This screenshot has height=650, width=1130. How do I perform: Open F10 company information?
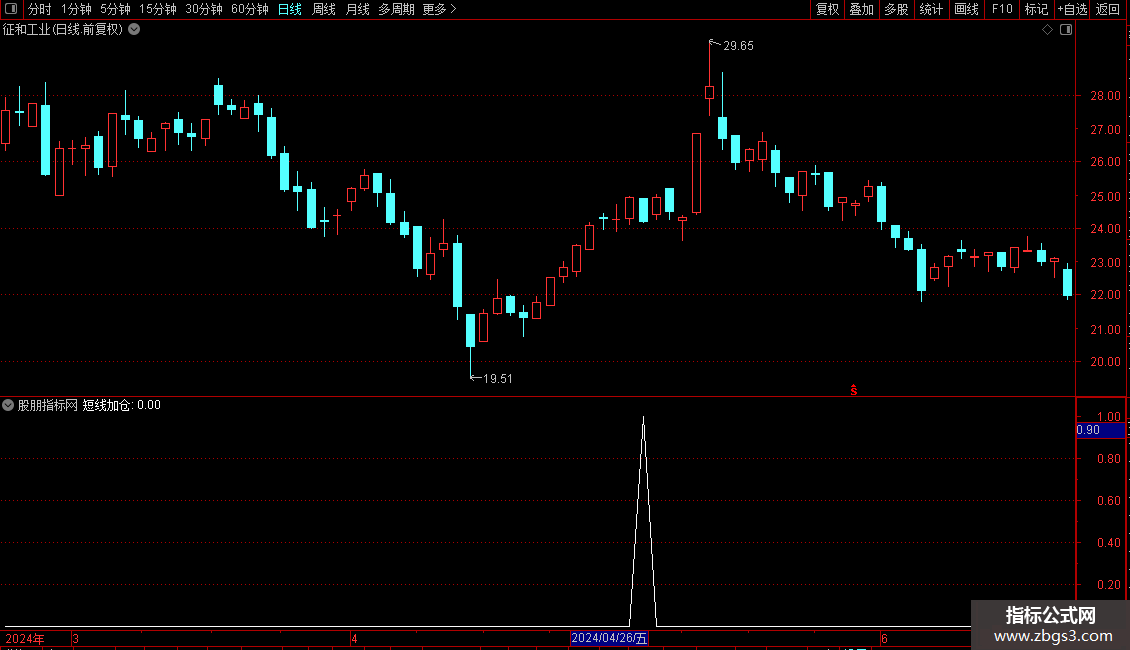coord(1002,9)
